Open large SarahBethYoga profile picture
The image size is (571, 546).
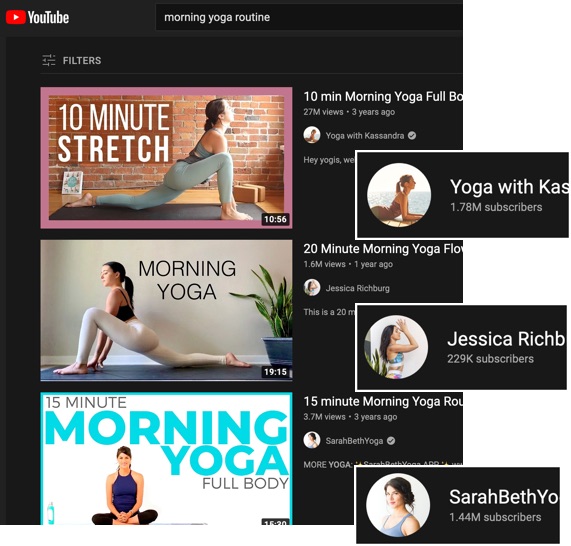[x=398, y=505]
